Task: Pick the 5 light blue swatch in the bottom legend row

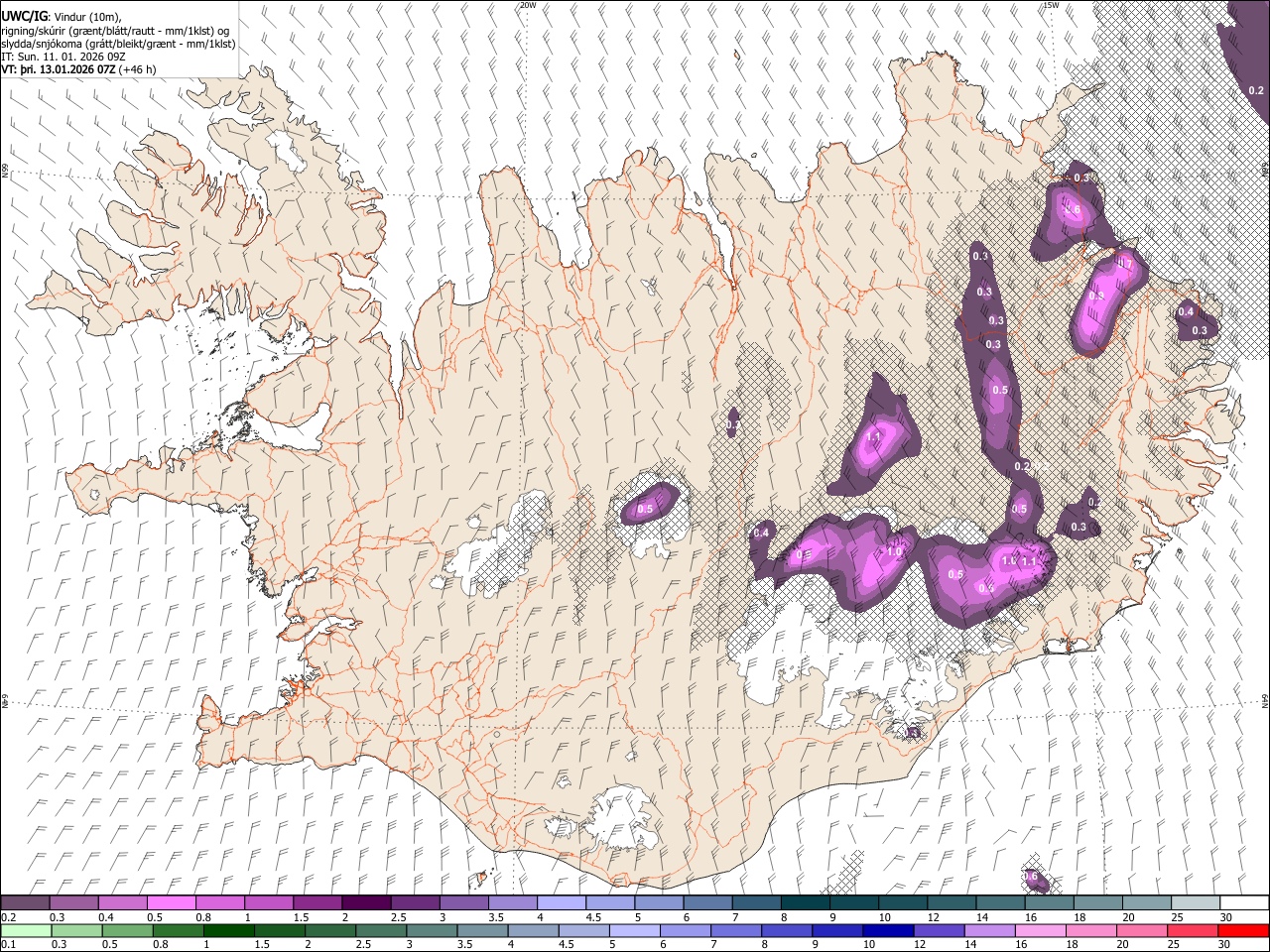Action: (x=634, y=930)
